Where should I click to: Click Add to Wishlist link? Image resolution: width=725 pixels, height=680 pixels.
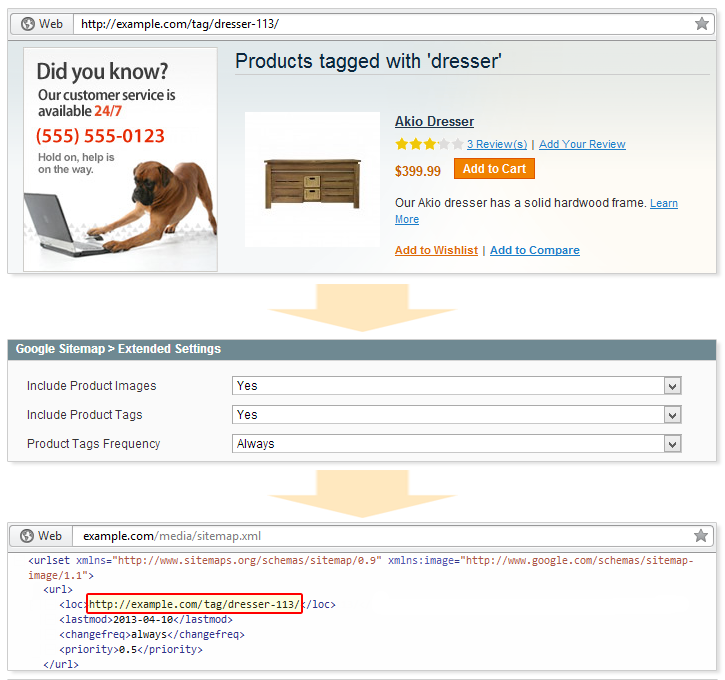click(x=436, y=251)
